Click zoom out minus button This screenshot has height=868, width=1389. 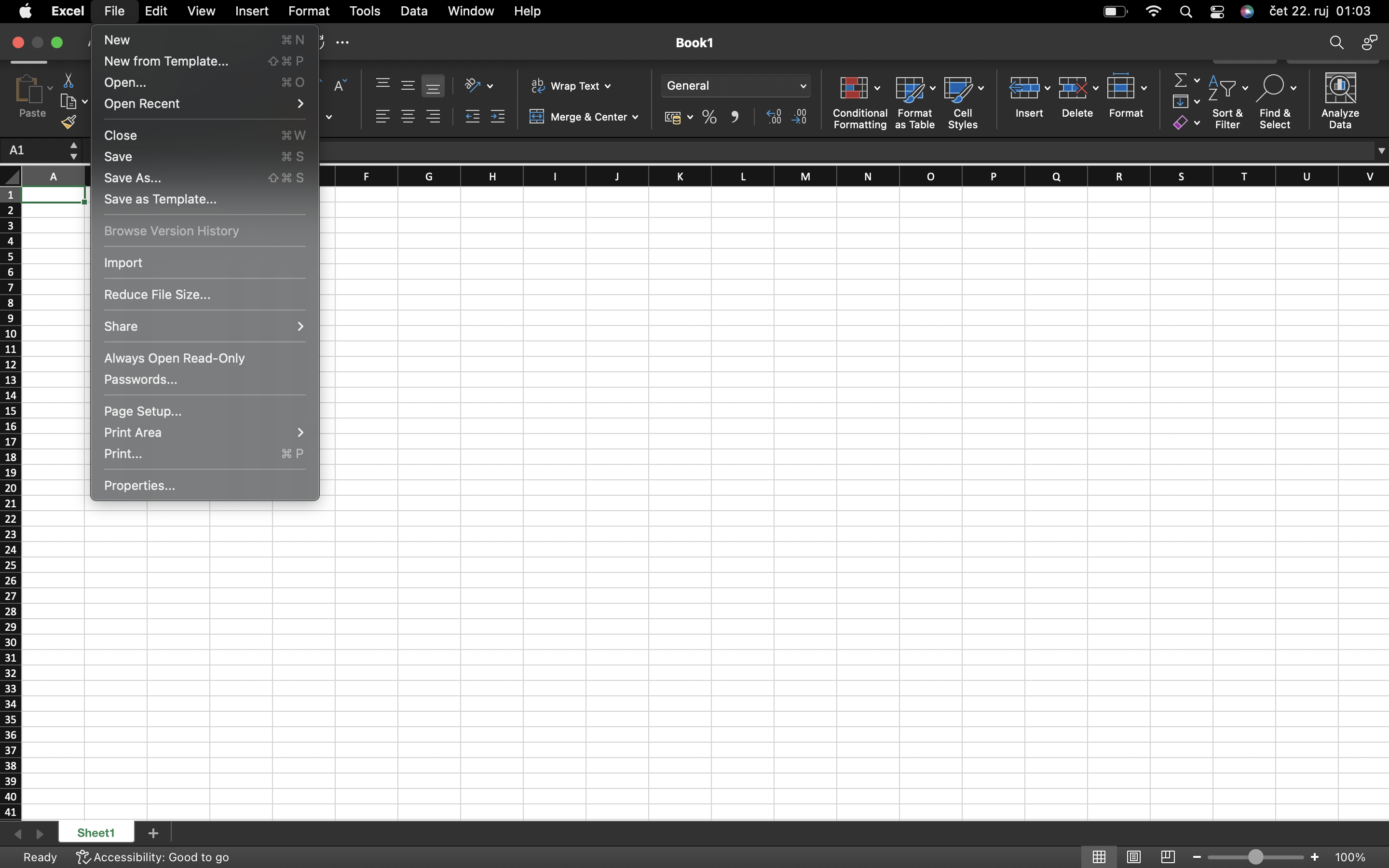[1196, 857]
